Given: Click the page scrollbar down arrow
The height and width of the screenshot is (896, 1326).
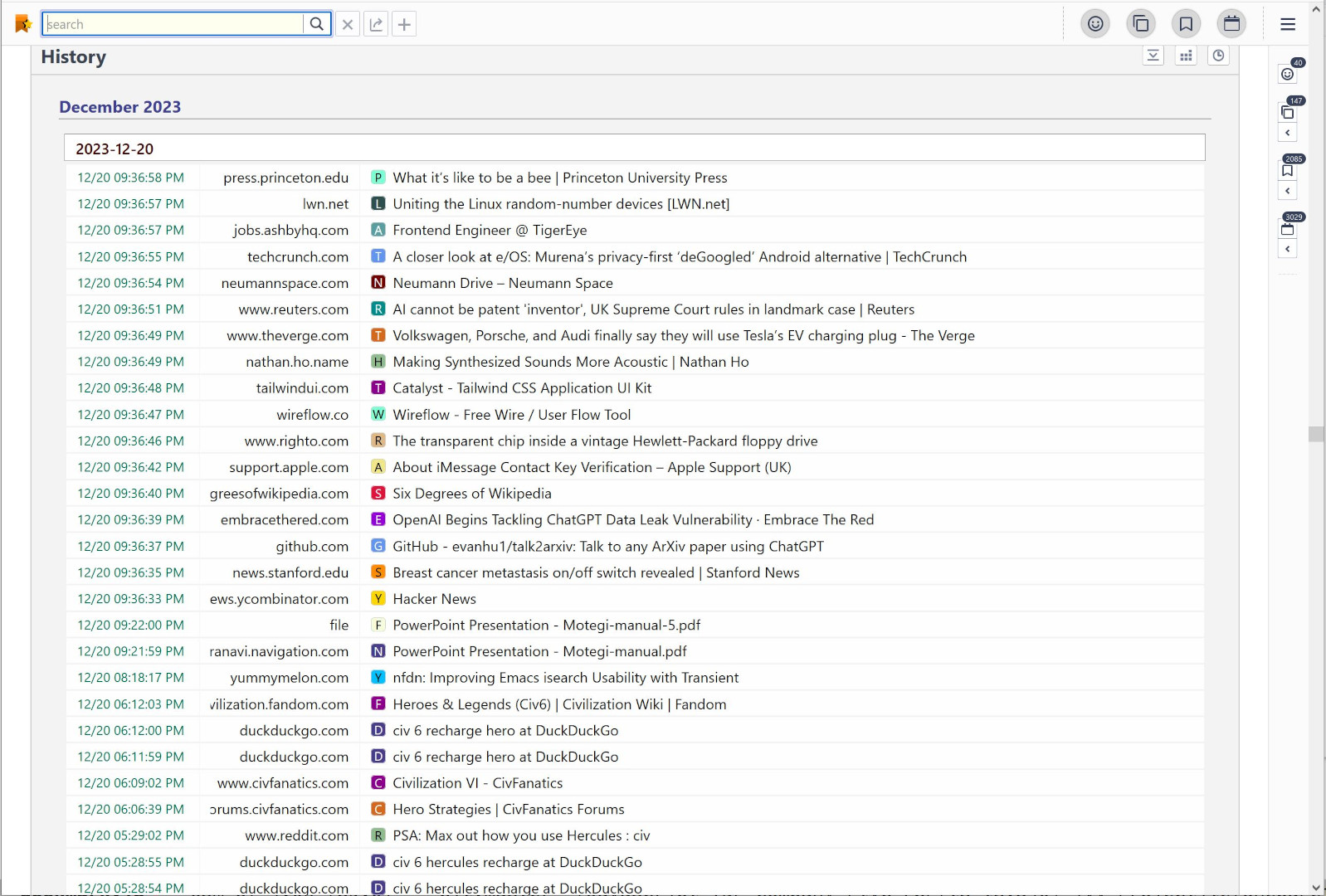Looking at the screenshot, I should pyautogui.click(x=1316, y=888).
